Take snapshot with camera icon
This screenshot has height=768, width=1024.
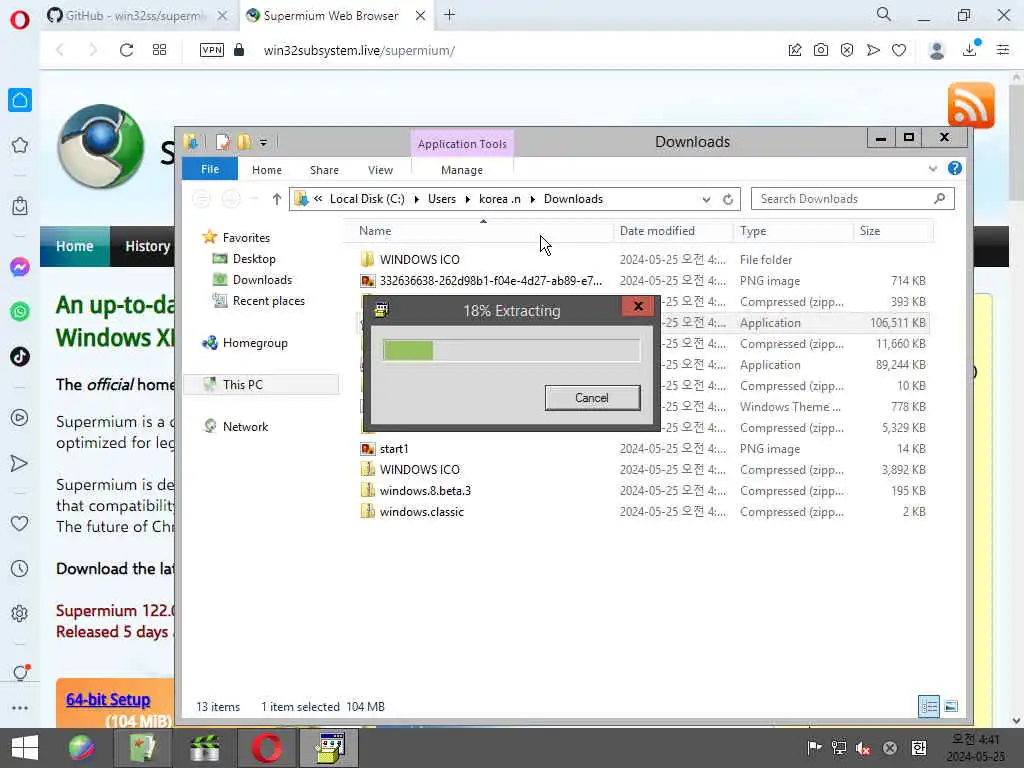tap(821, 50)
